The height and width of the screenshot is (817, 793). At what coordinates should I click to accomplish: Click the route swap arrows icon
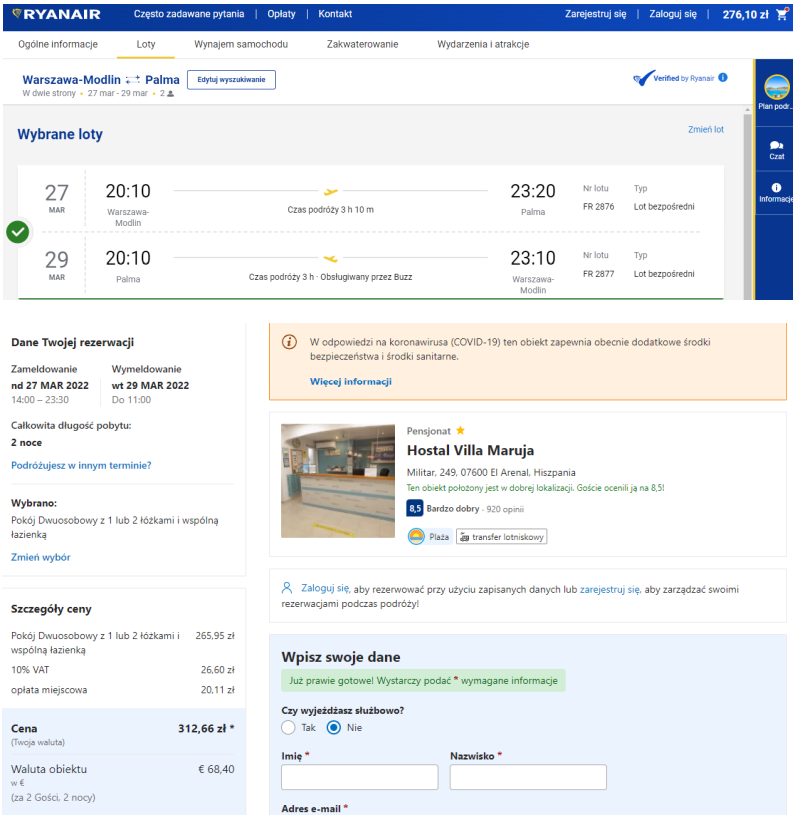[x=133, y=80]
